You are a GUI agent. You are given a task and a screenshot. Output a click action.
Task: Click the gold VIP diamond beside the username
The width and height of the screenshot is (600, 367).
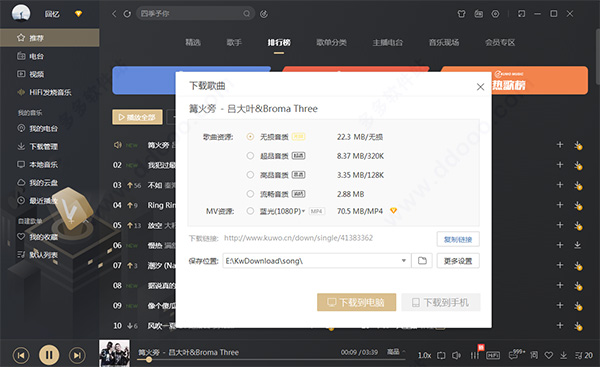point(78,14)
